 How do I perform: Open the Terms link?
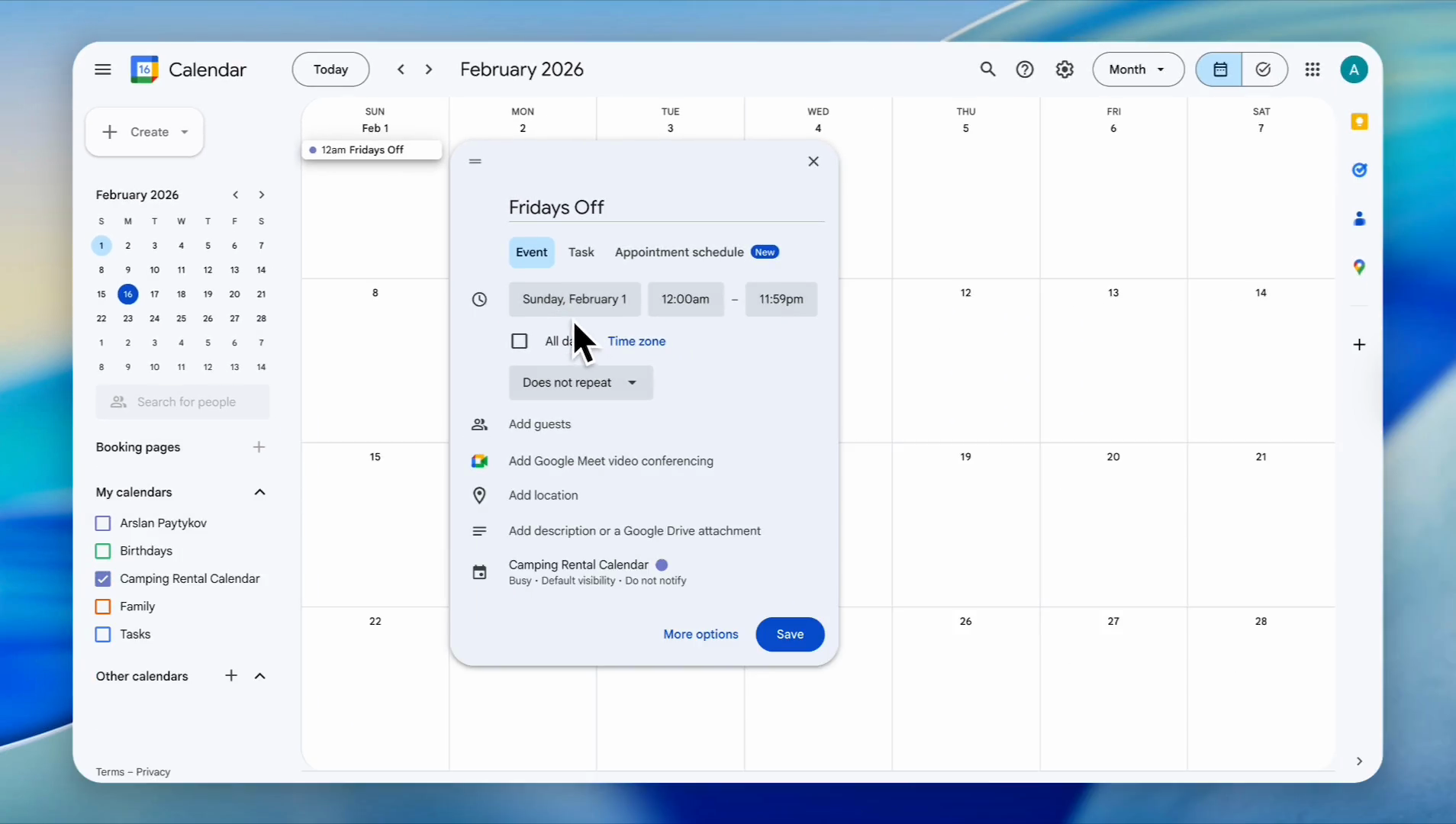click(x=110, y=772)
